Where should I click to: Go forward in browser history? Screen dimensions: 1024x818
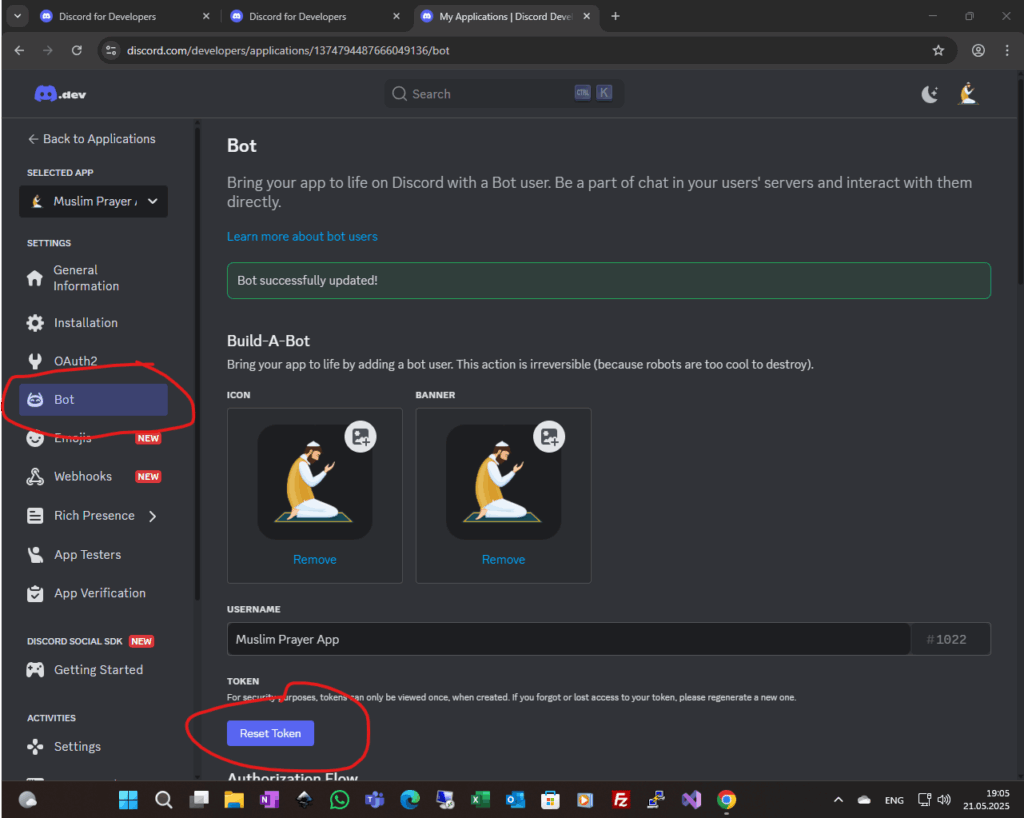pos(48,50)
